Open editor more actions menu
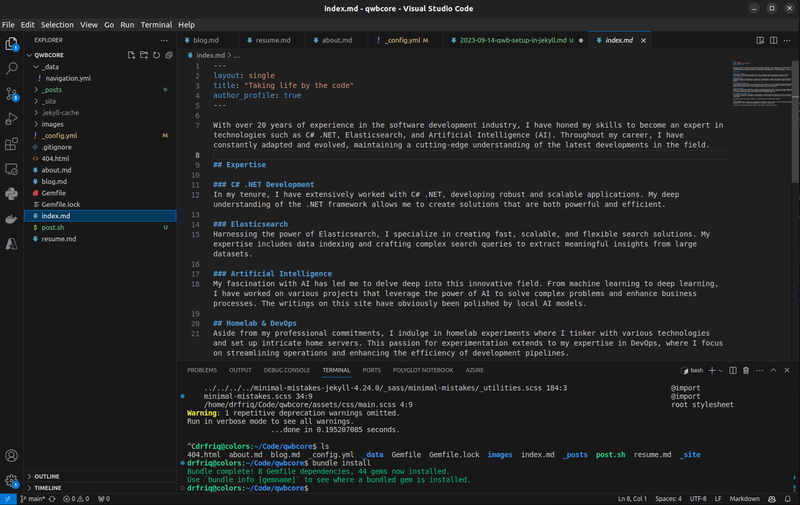 pos(787,40)
